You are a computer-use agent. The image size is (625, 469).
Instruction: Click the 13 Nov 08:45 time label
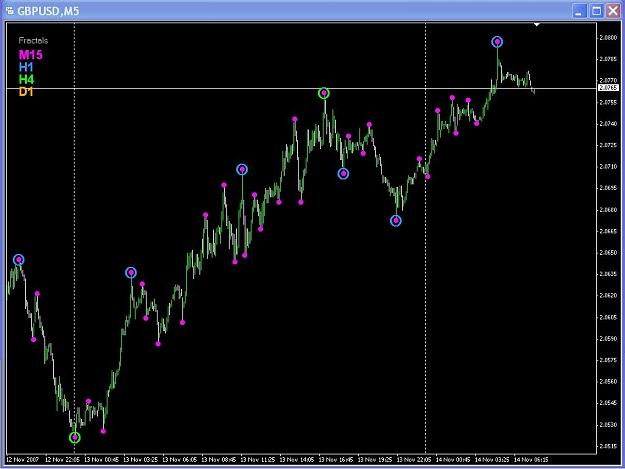(x=218, y=459)
